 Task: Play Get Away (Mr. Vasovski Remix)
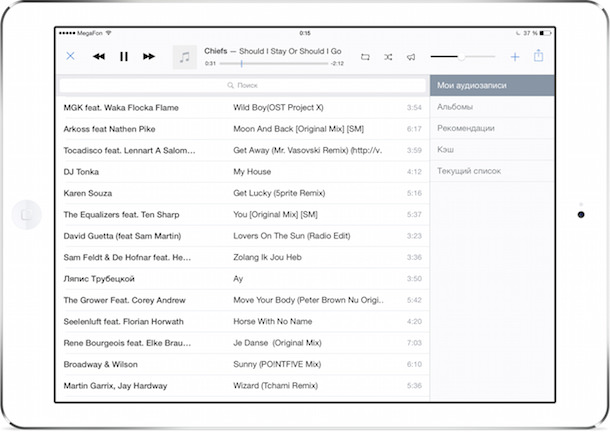point(307,151)
